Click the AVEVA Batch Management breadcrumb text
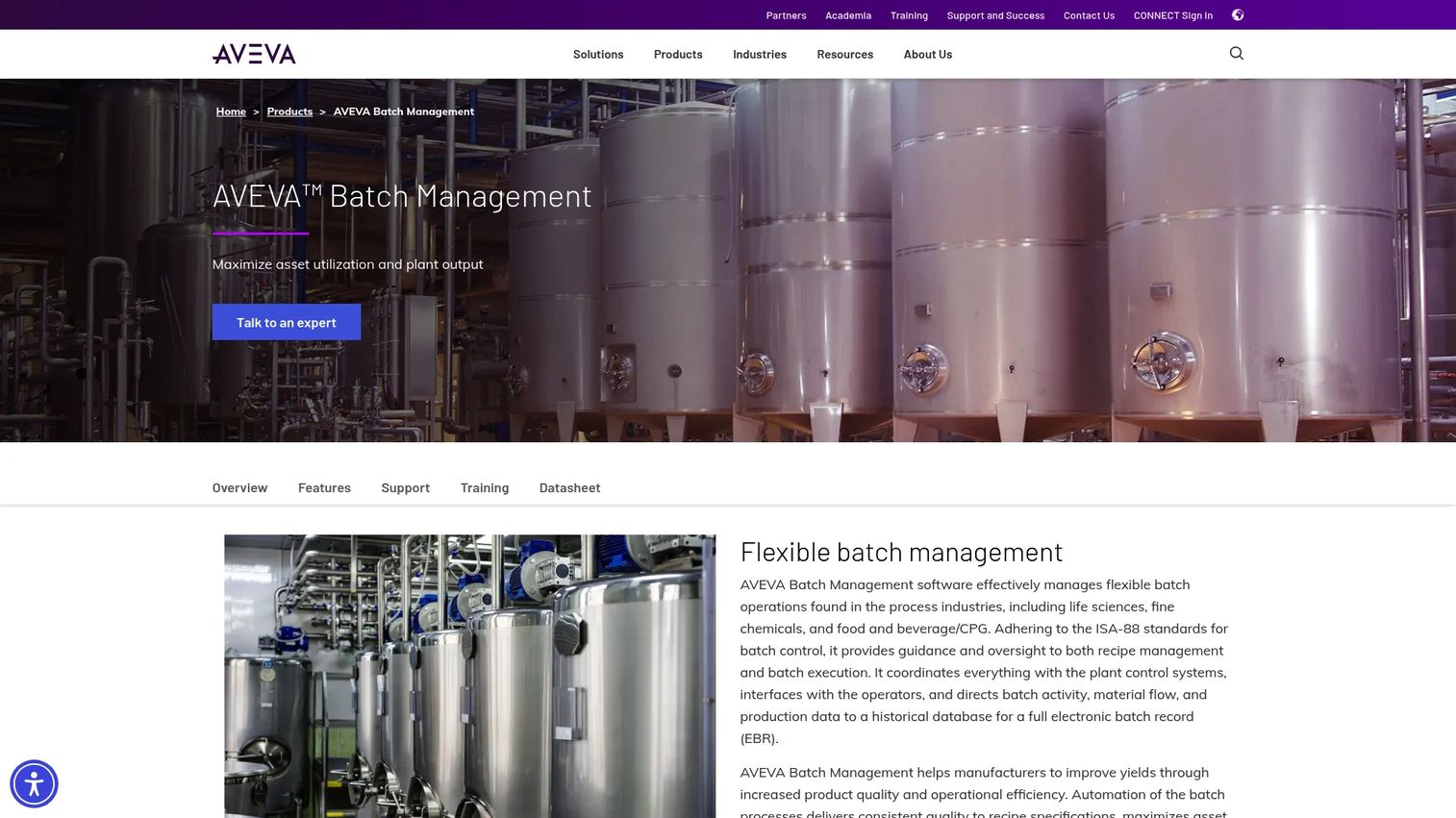 click(x=404, y=112)
